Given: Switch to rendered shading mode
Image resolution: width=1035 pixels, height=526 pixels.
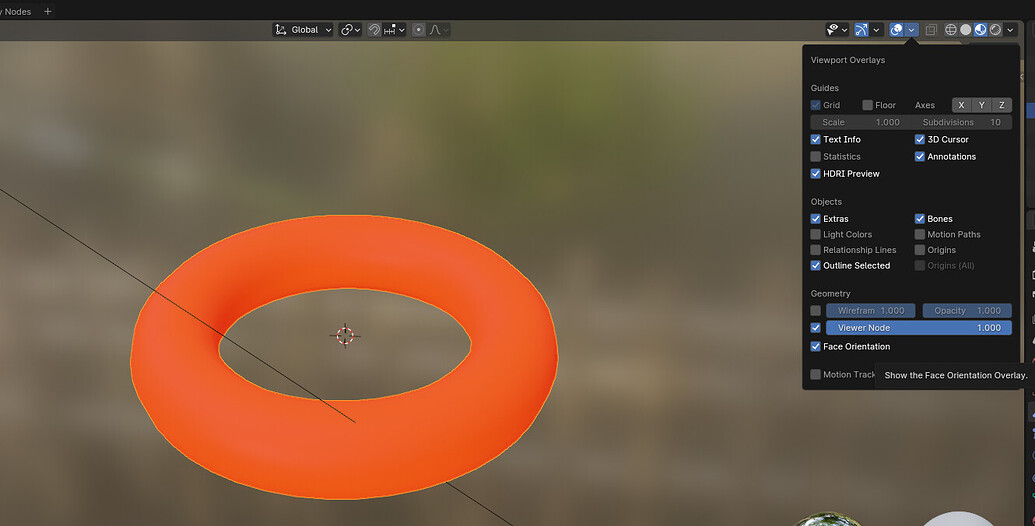Looking at the screenshot, I should click(x=995, y=30).
